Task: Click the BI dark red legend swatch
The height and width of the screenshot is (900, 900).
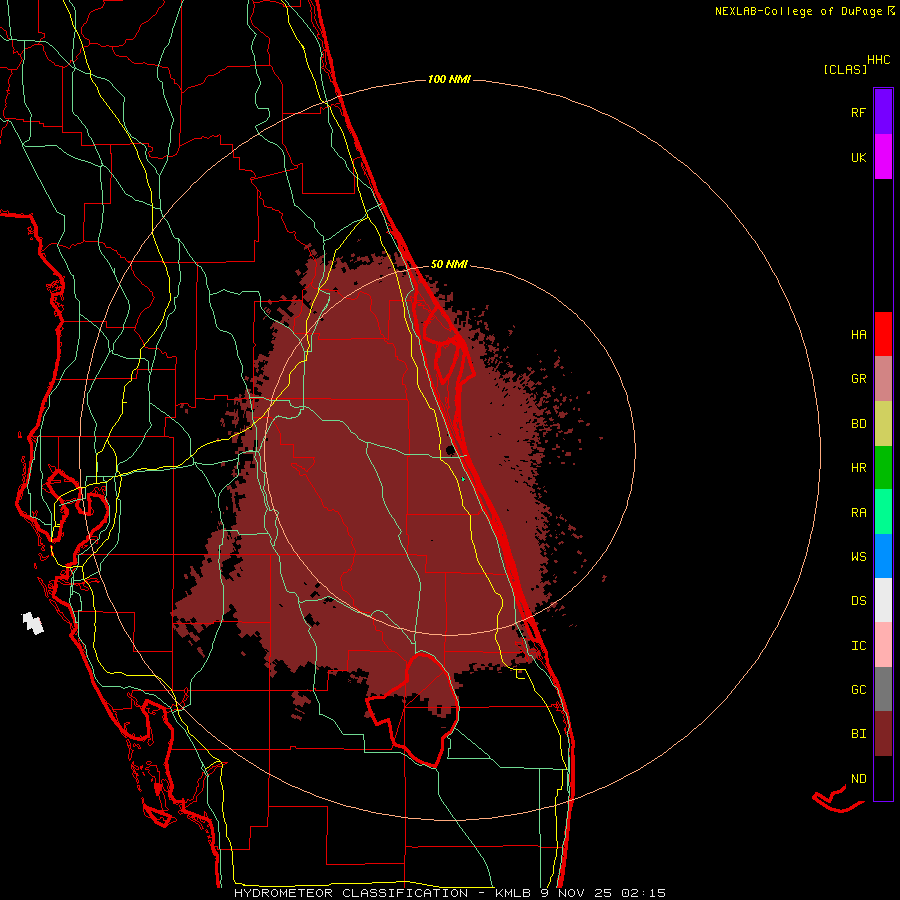Action: [883, 734]
